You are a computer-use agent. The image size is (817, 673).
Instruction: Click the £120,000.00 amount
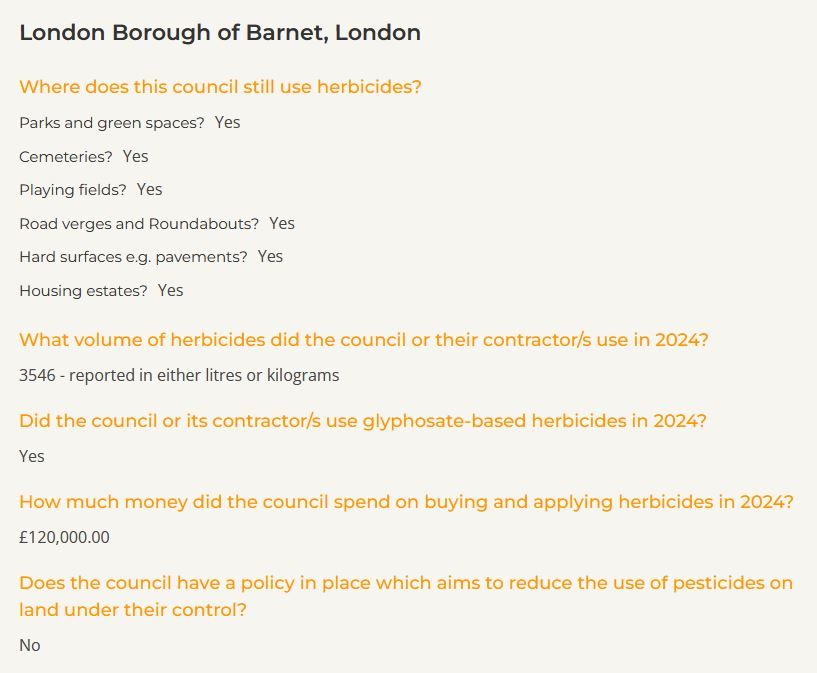tap(64, 538)
